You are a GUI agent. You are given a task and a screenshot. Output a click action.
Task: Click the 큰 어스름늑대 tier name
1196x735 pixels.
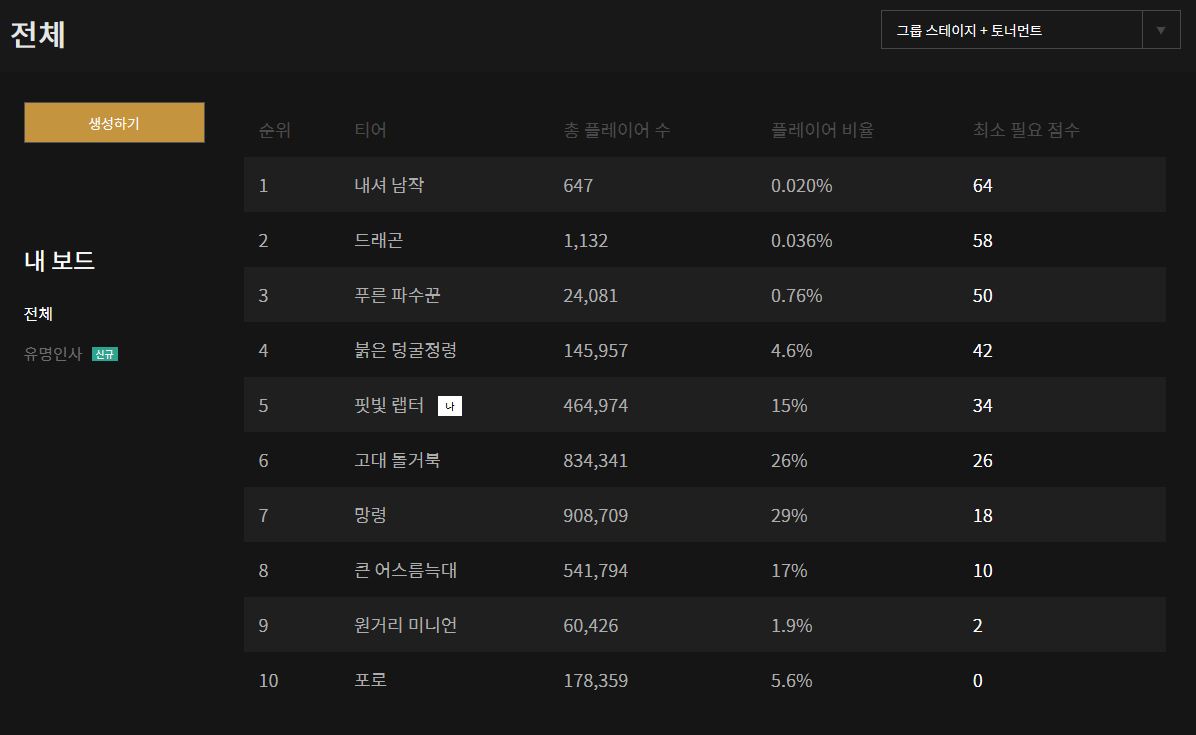pyautogui.click(x=405, y=570)
